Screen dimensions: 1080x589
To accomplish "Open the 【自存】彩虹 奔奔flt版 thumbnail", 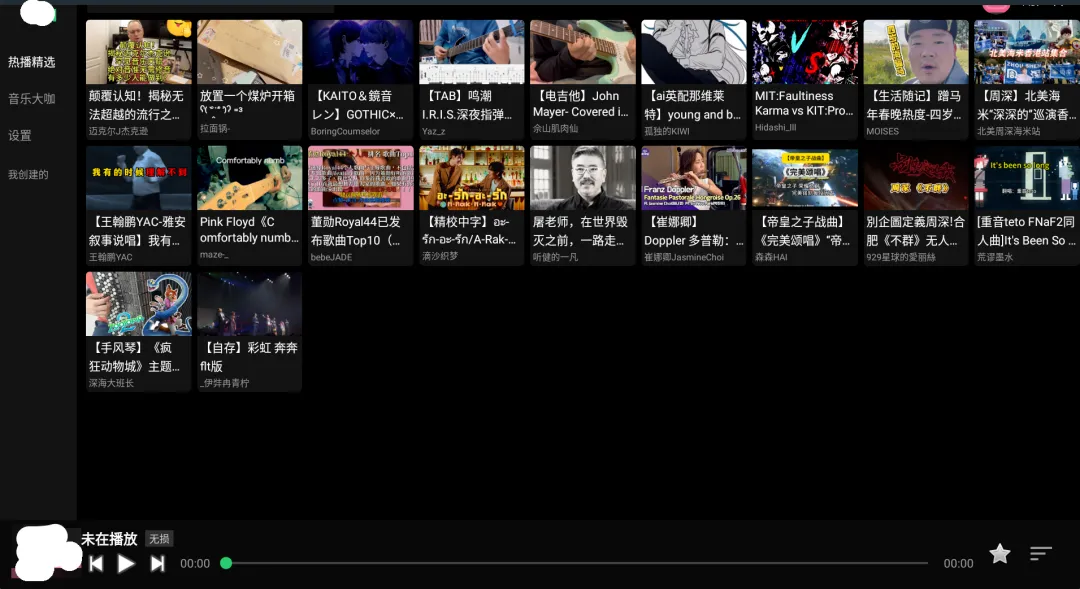I will pos(249,304).
